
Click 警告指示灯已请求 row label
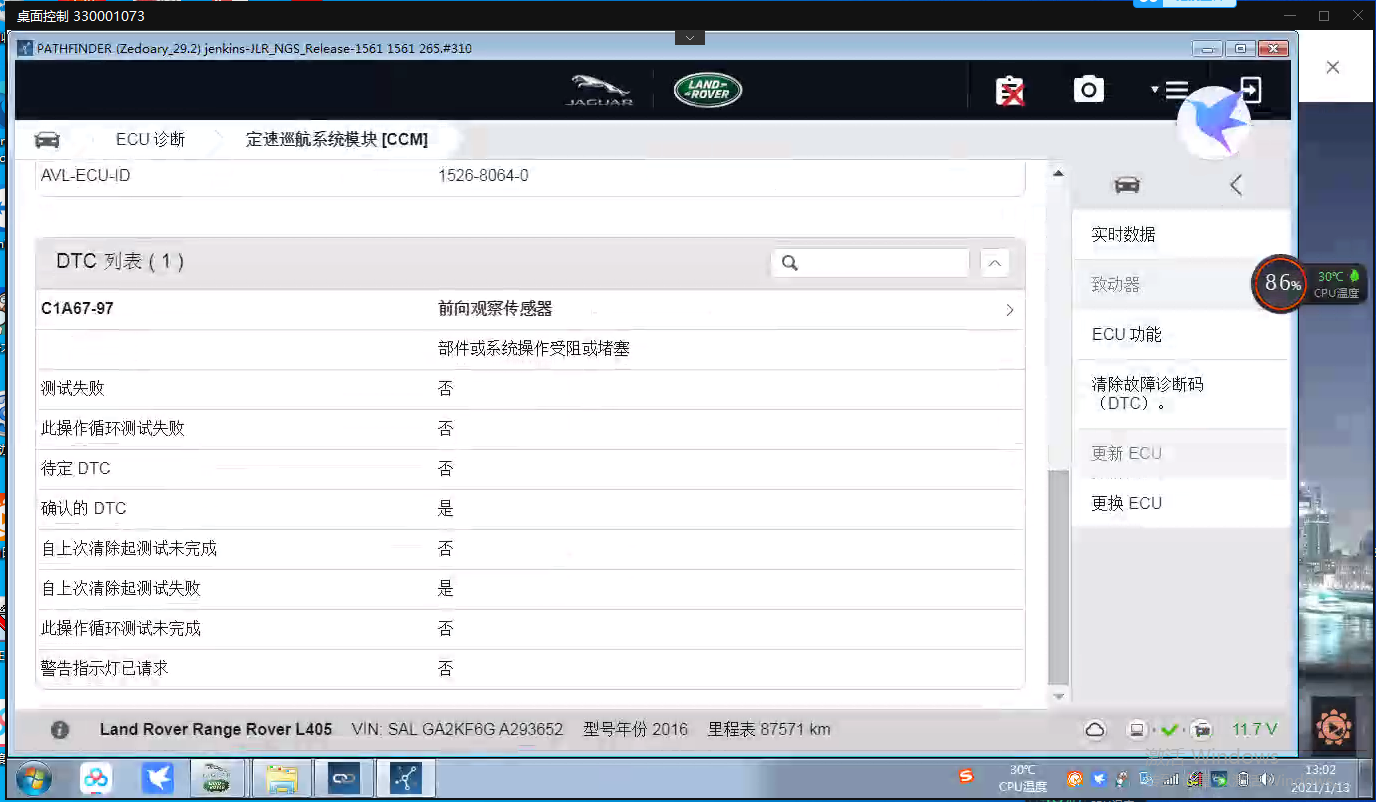(x=104, y=668)
